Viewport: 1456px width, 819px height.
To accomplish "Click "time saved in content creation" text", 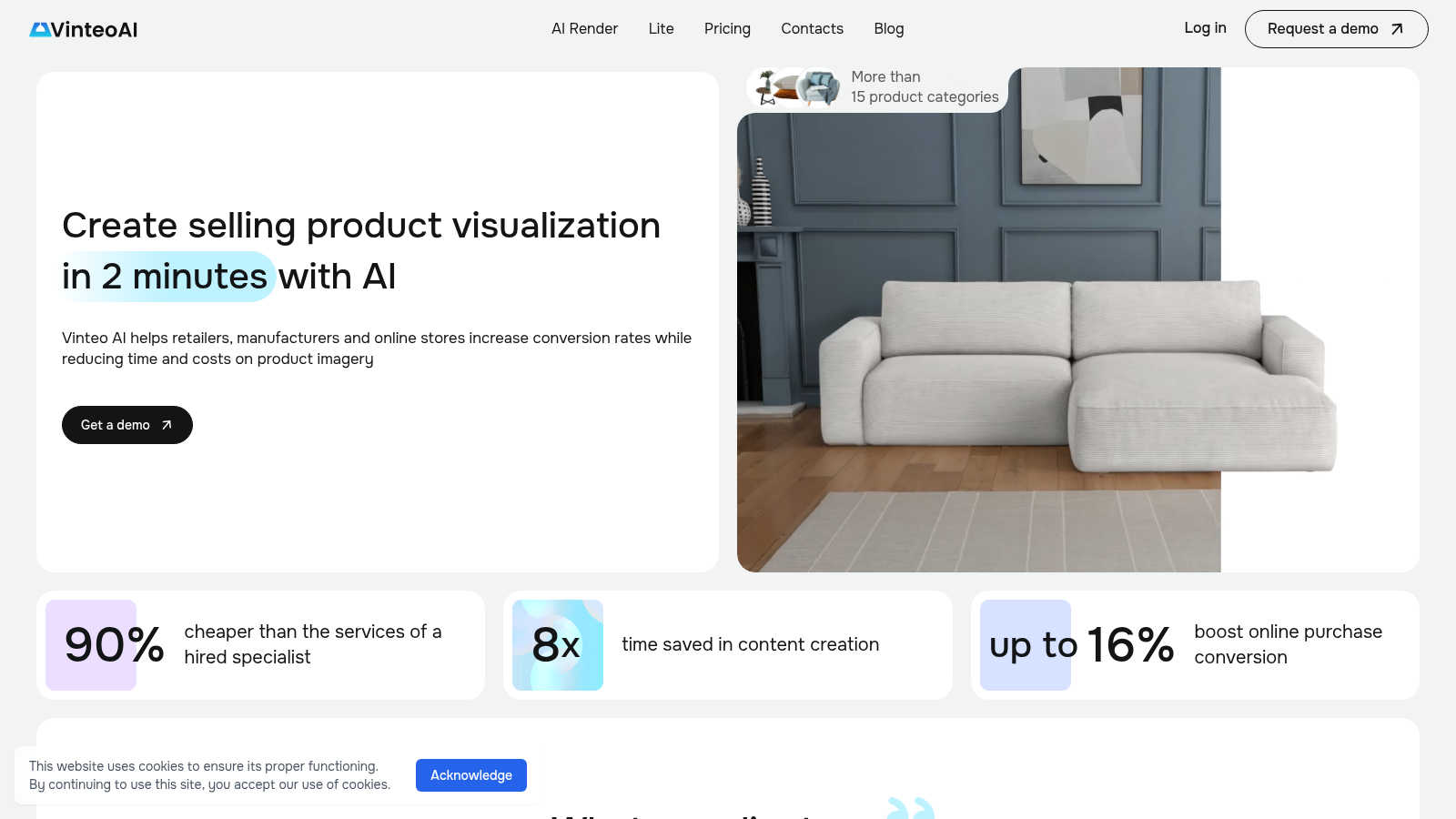I will click(751, 644).
